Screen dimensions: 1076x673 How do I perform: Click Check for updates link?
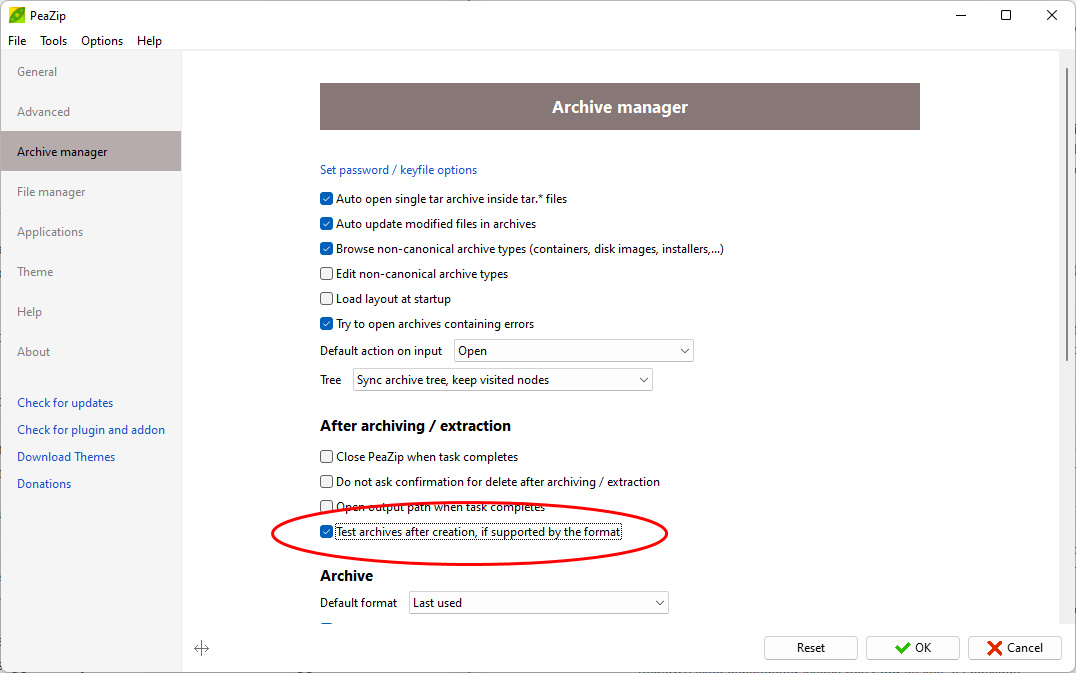65,403
